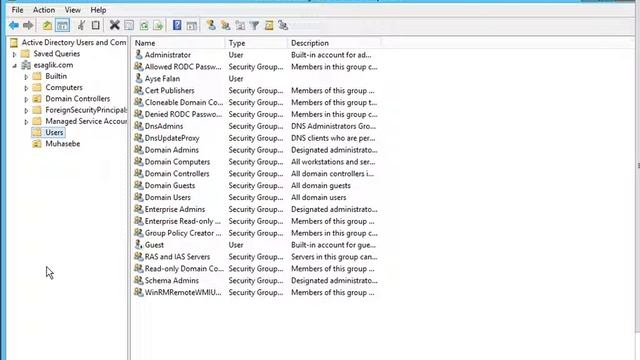The width and height of the screenshot is (640, 360).
Task: Expand the ForeignSecurityPrincipals node
Action: (26, 110)
